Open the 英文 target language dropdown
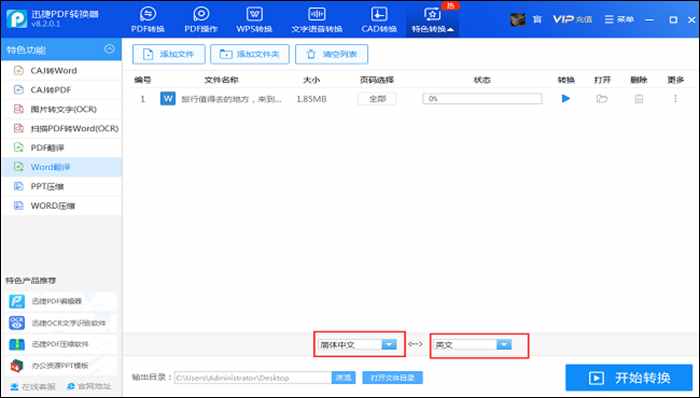Screen dimensions: 700x398 click(x=473, y=344)
